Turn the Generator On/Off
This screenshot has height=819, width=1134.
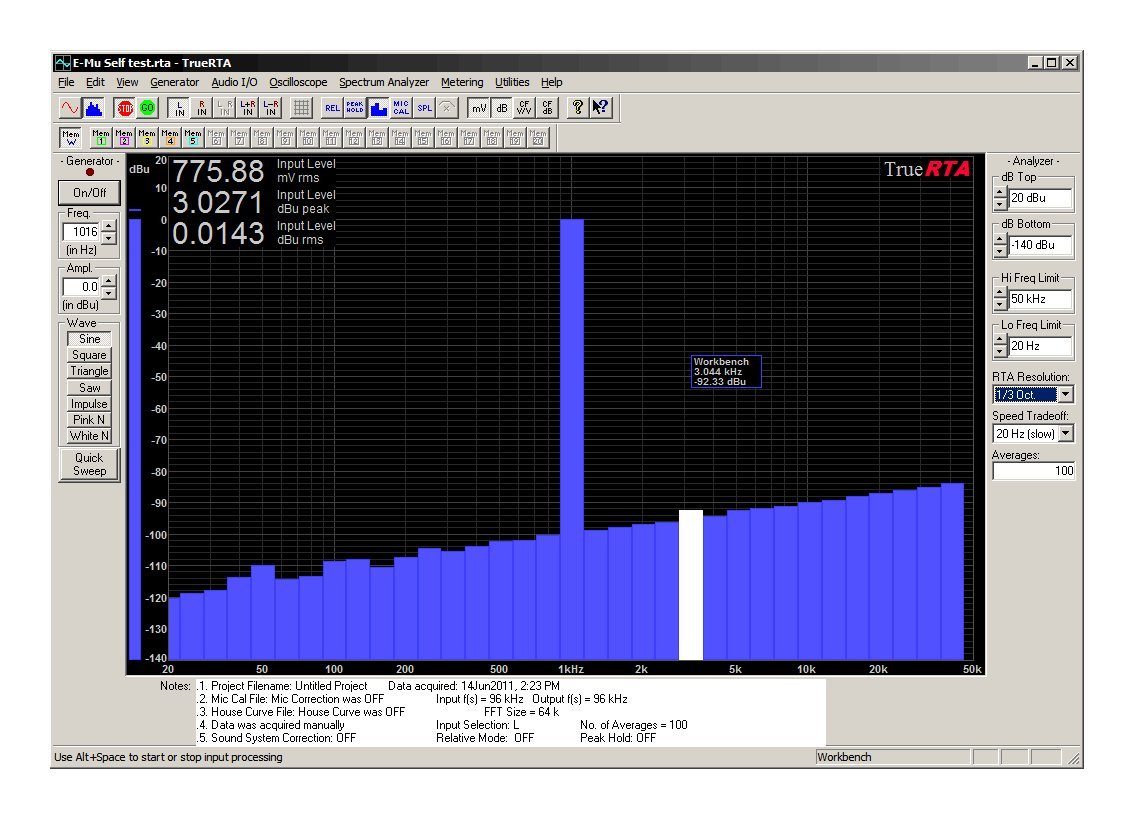point(88,193)
